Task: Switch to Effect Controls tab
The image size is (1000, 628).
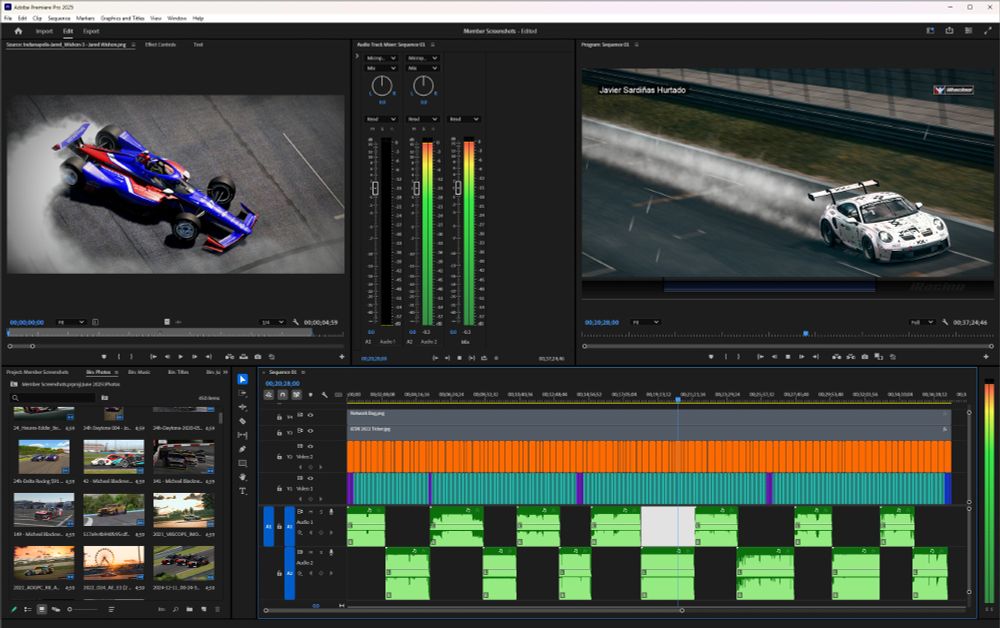Action: point(161,45)
